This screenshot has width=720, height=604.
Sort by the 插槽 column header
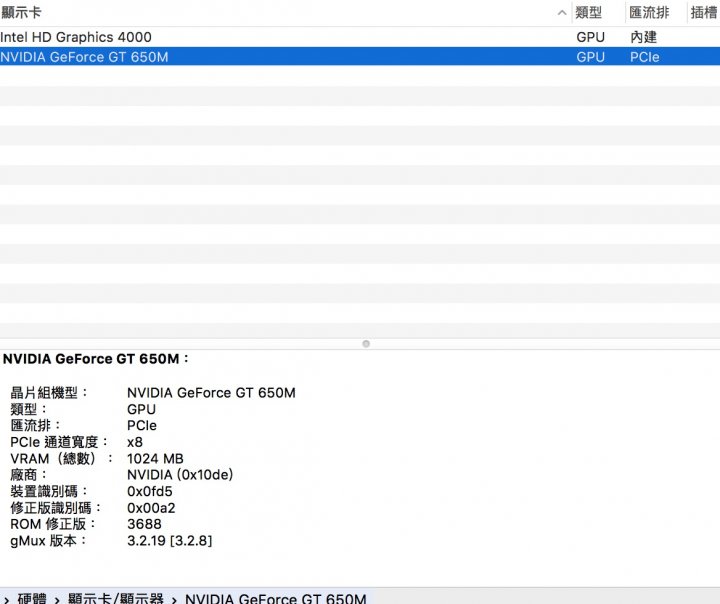point(704,12)
